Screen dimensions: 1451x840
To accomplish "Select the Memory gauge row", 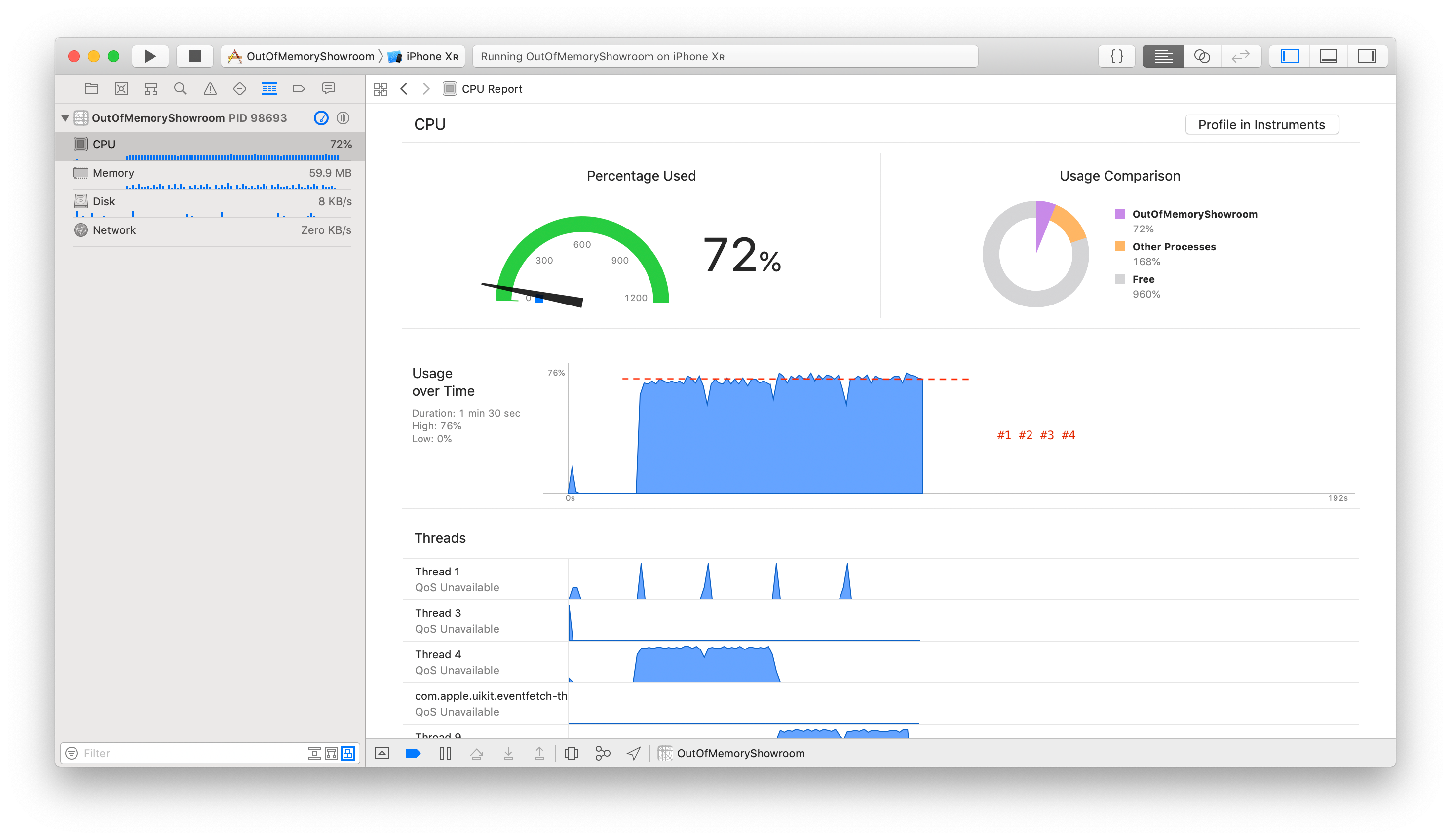I will pos(211,176).
